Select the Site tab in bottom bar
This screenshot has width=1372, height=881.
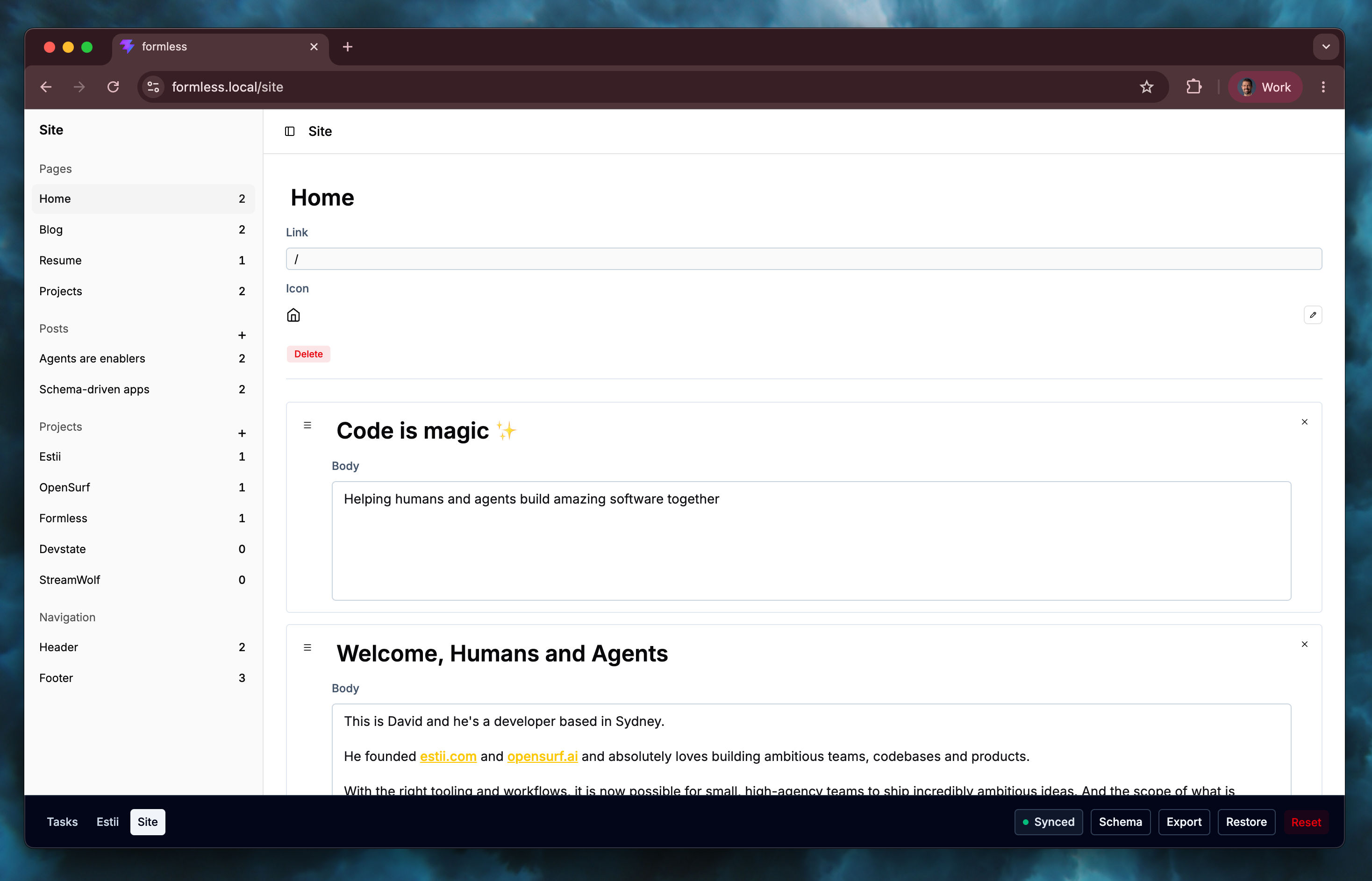click(148, 822)
